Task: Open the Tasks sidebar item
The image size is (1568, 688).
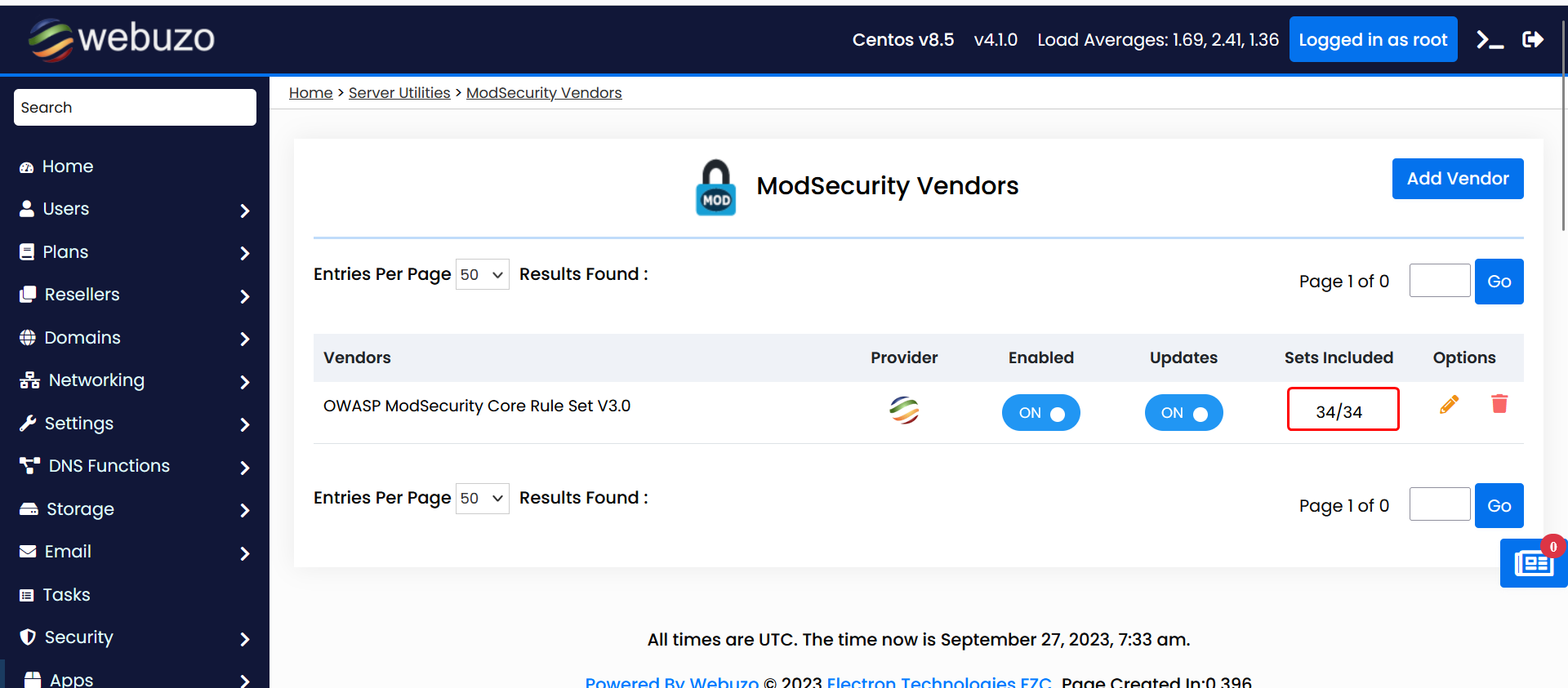Action: (66, 595)
